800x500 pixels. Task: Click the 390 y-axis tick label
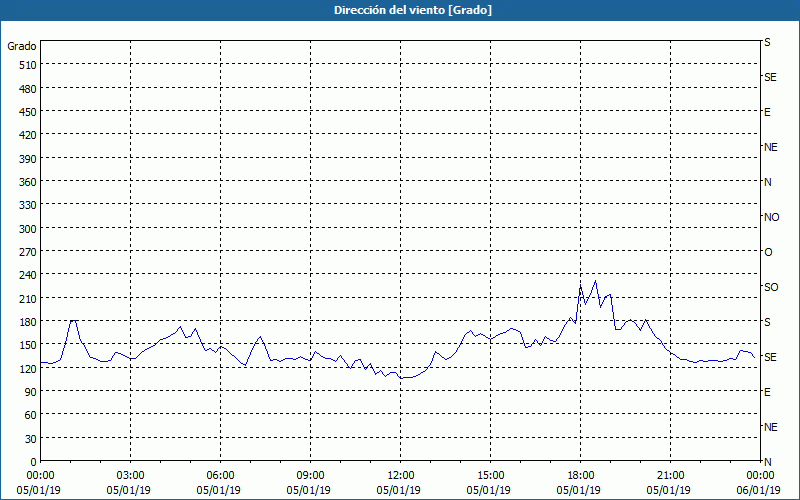[28, 159]
